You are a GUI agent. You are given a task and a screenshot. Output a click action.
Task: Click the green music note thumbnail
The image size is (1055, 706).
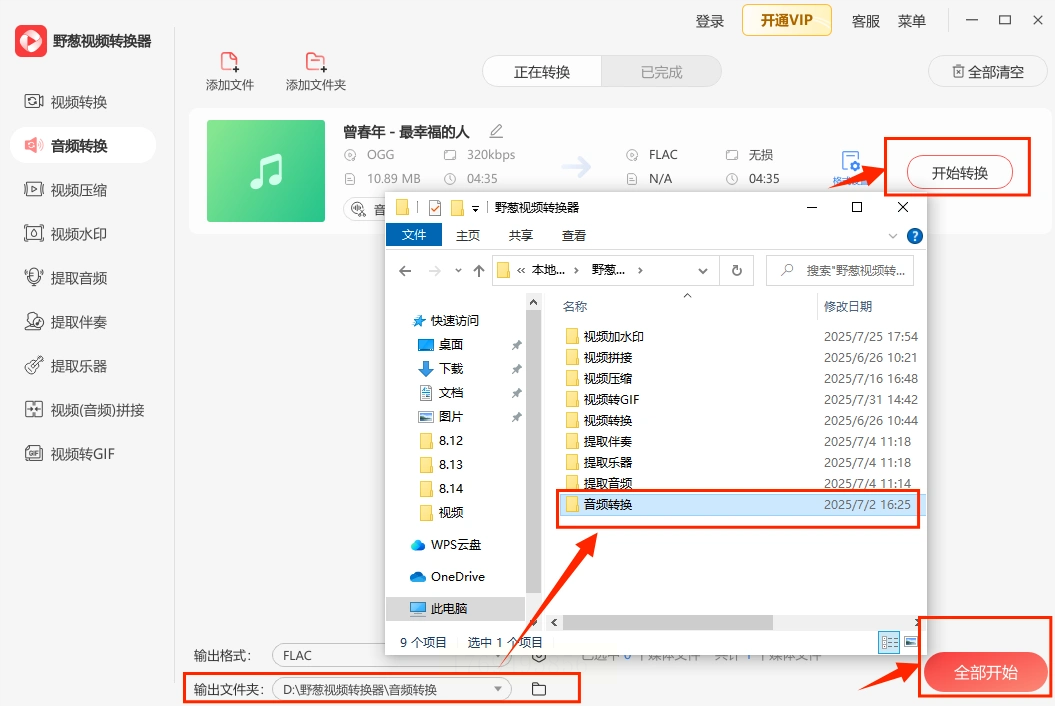coord(266,171)
